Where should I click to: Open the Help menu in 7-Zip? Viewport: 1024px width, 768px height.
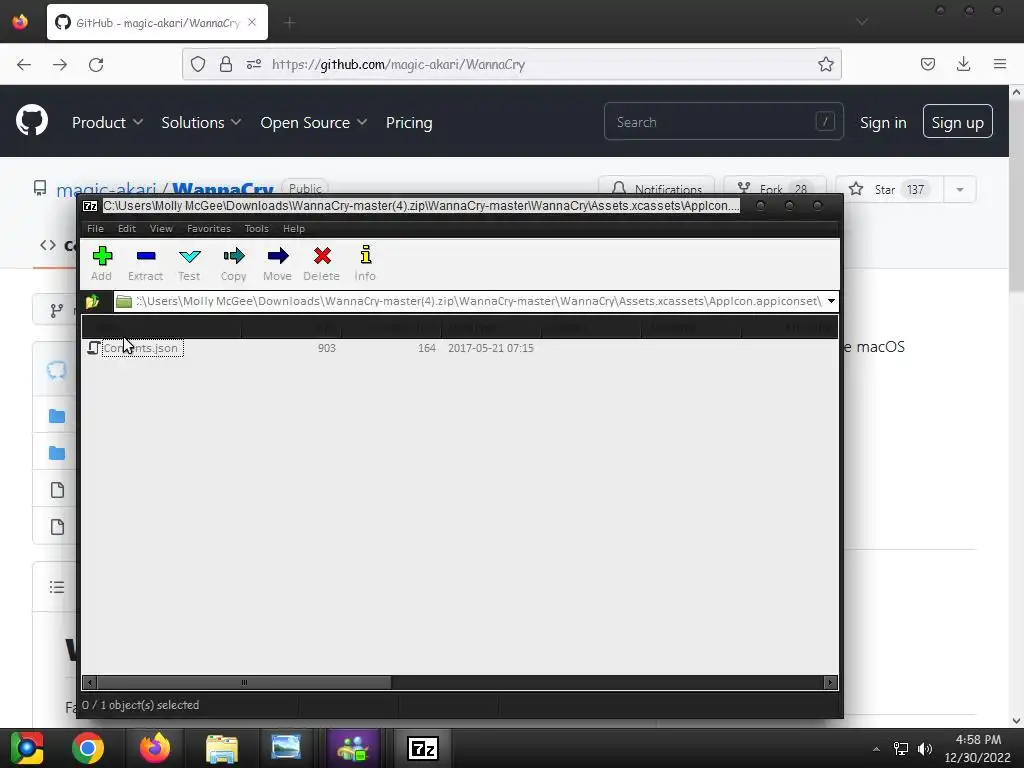click(294, 229)
